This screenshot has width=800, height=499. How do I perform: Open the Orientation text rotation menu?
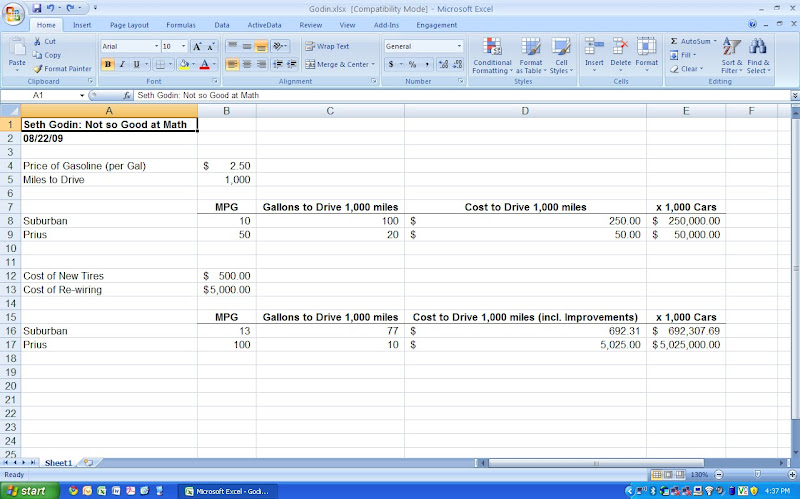pos(280,46)
